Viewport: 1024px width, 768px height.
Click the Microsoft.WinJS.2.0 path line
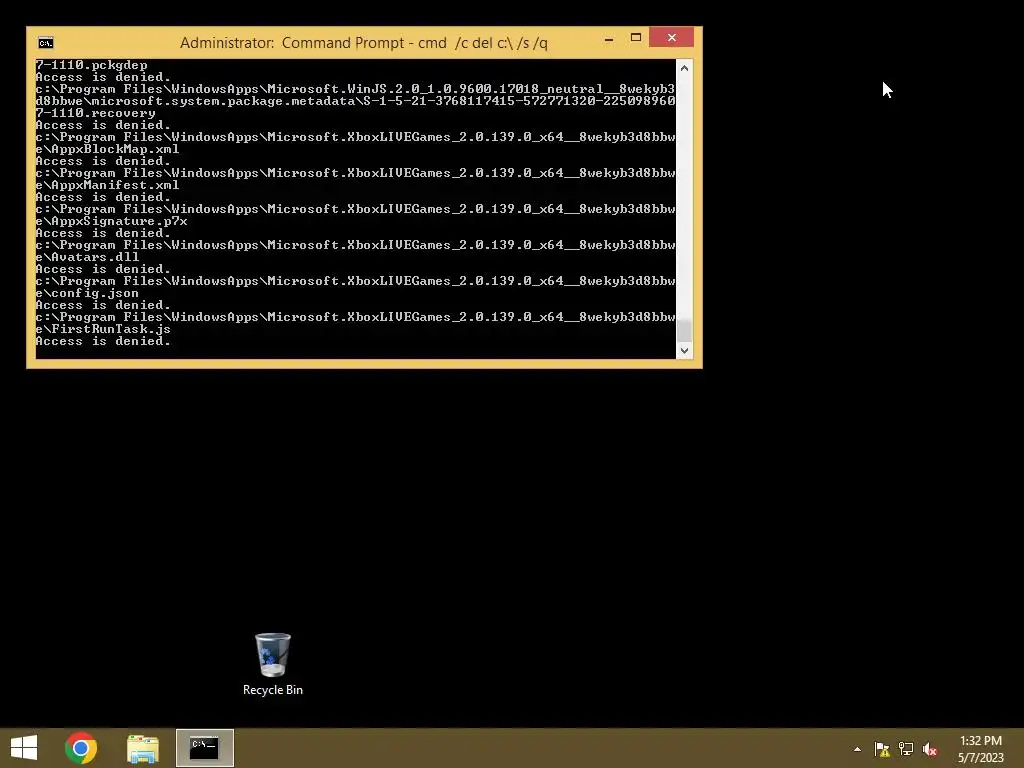click(355, 89)
